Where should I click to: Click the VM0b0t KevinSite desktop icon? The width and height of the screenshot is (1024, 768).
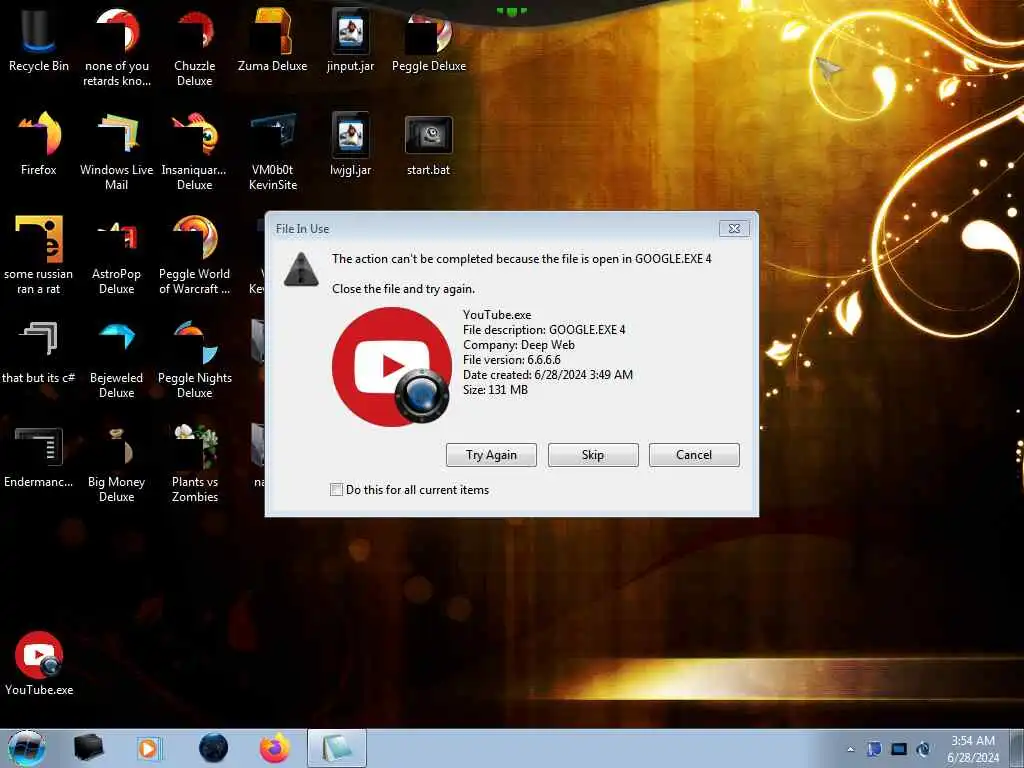pos(272,151)
